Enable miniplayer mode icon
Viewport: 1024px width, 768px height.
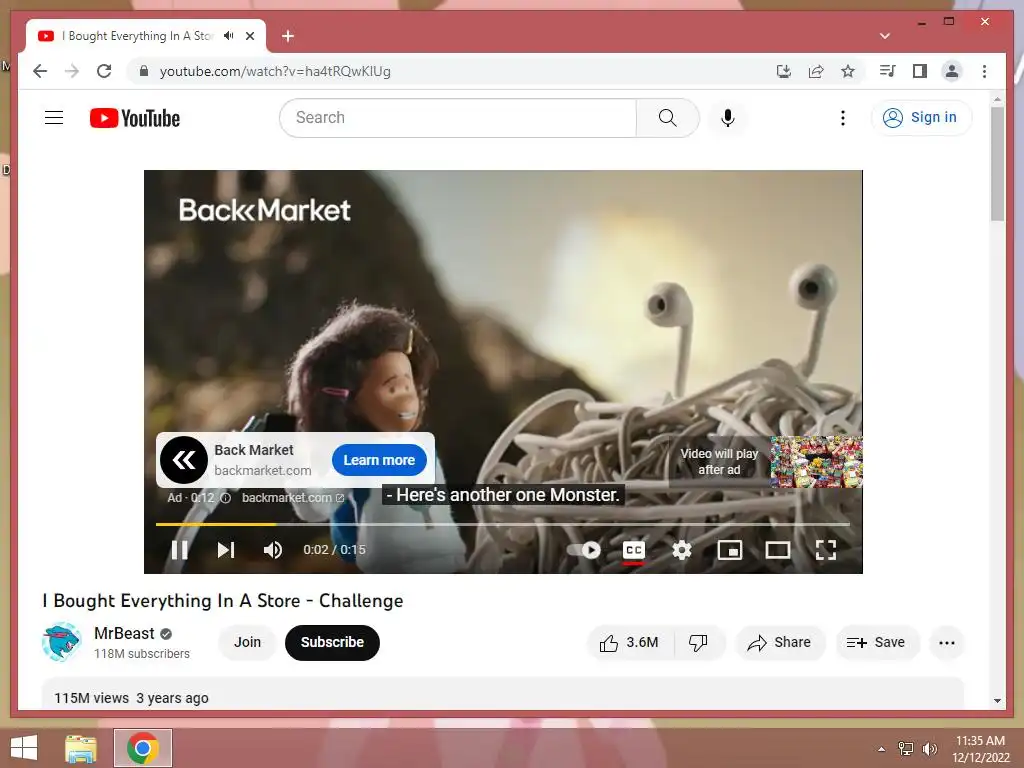point(729,550)
